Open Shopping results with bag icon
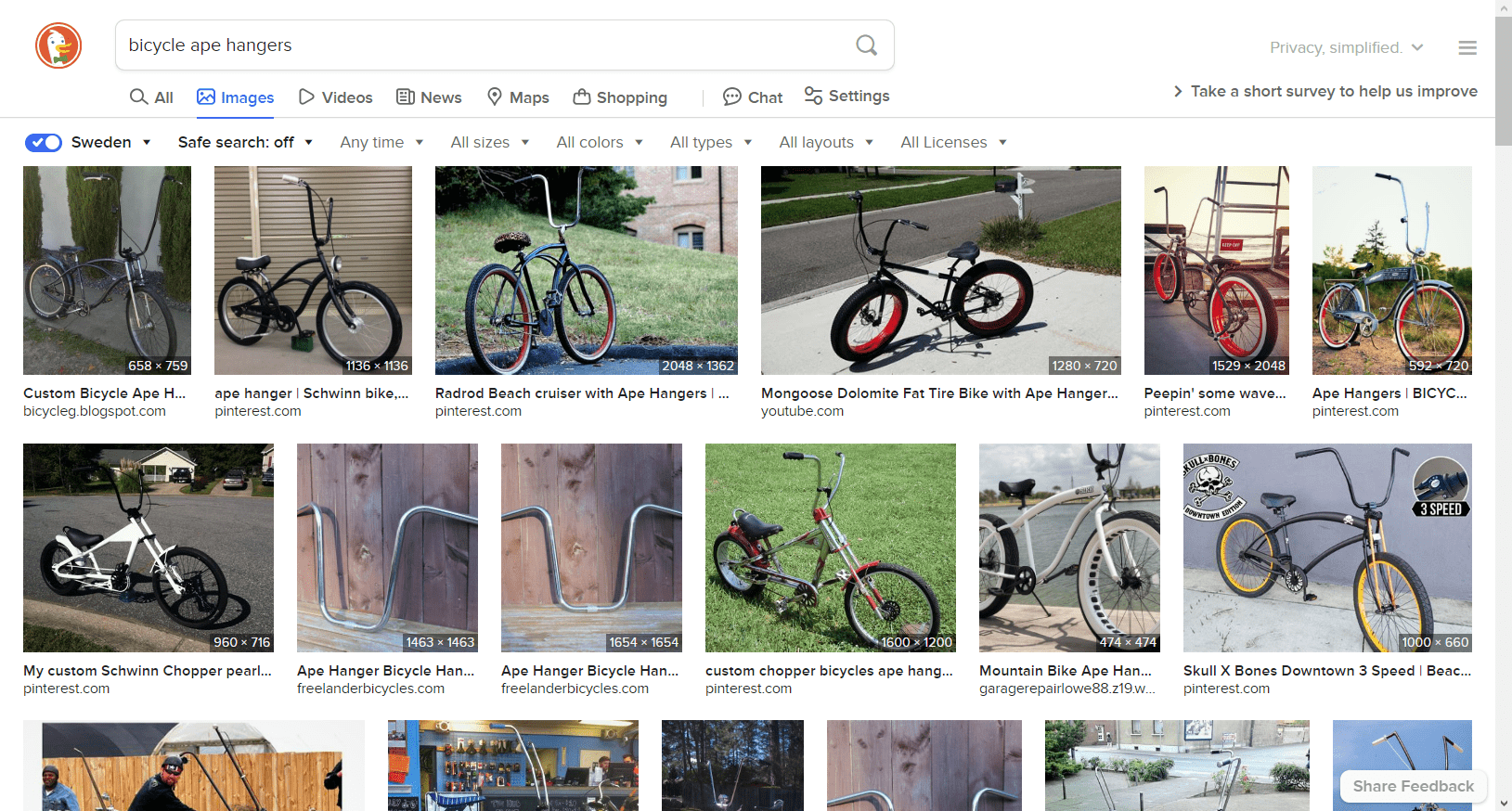Viewport: 1512px width, 811px height. 620,97
